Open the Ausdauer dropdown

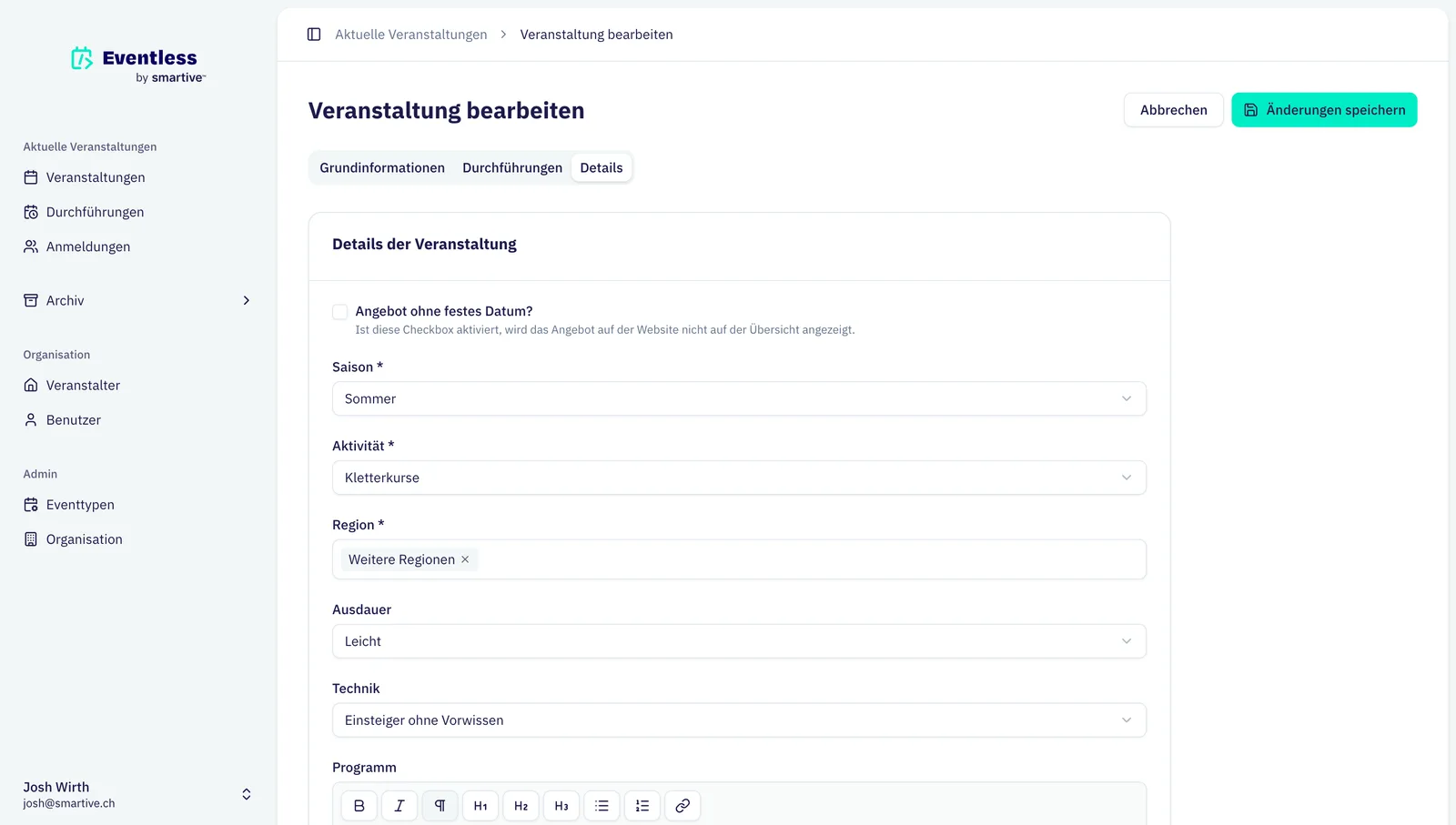739,641
